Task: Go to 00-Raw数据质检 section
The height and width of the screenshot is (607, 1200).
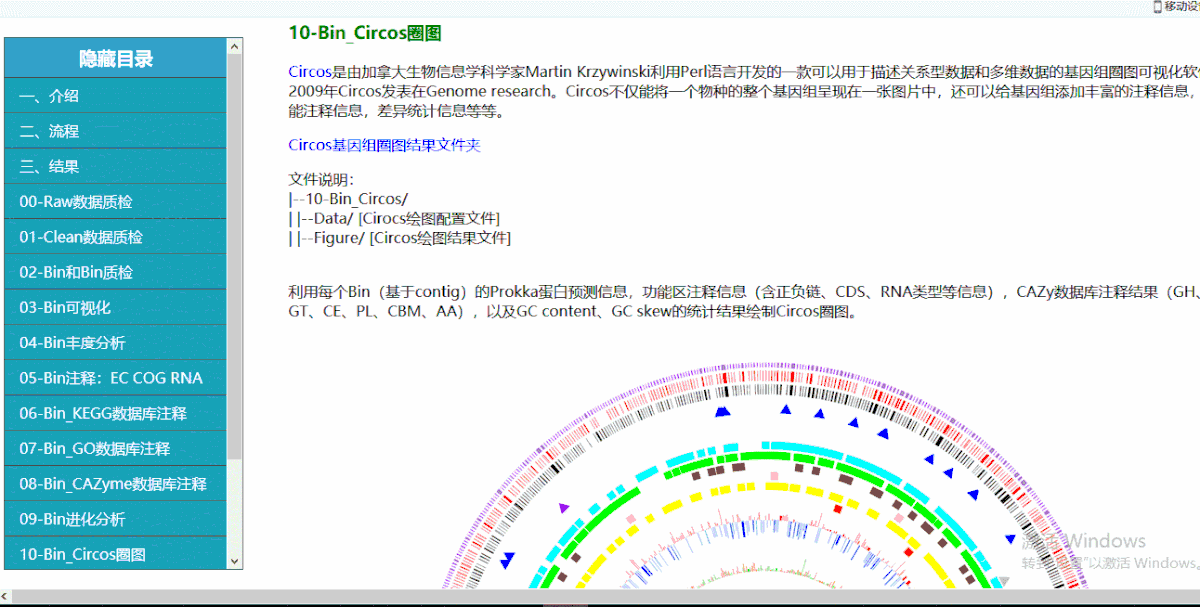Action: 116,201
